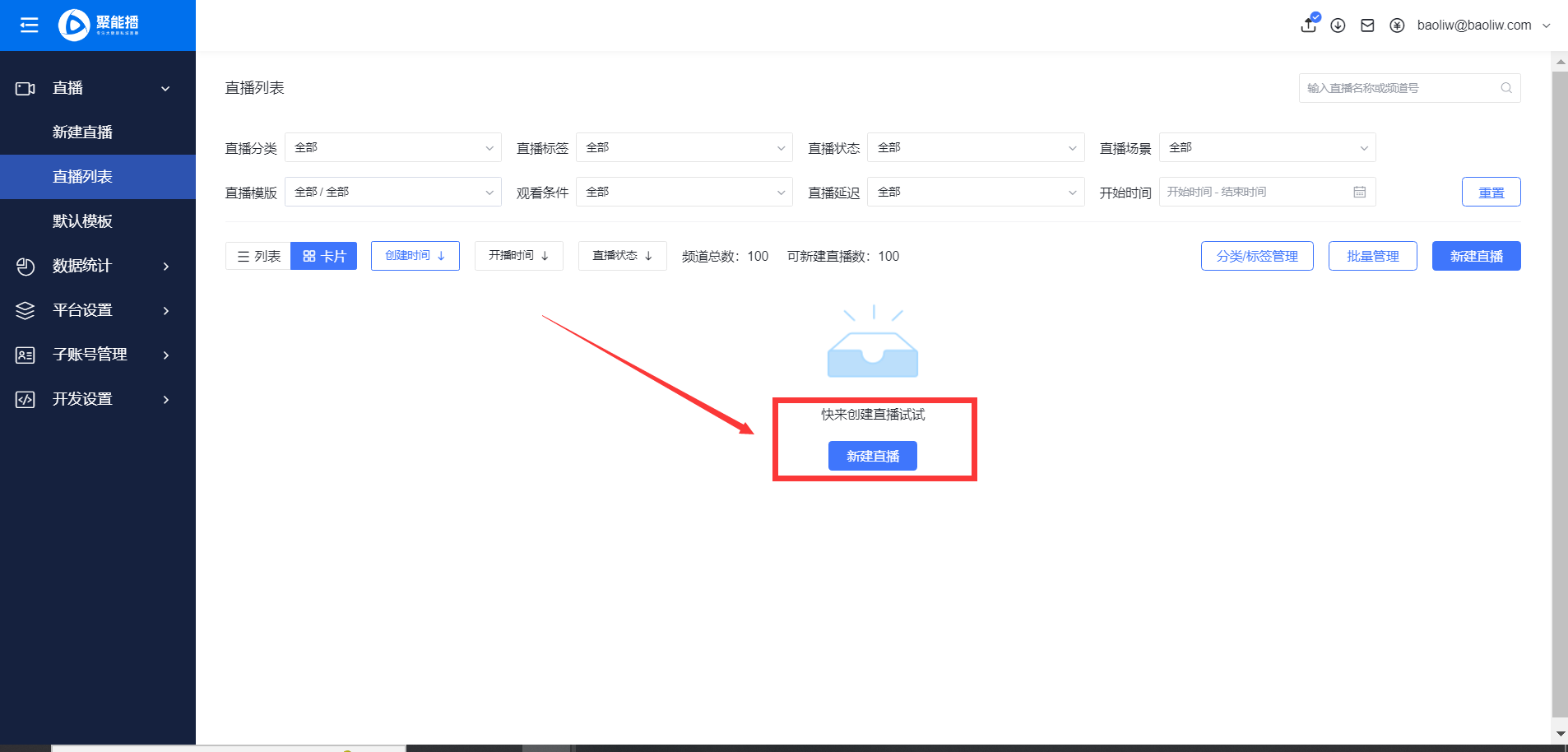
Task: Click the 直播列表 page heading
Action: pos(255,88)
